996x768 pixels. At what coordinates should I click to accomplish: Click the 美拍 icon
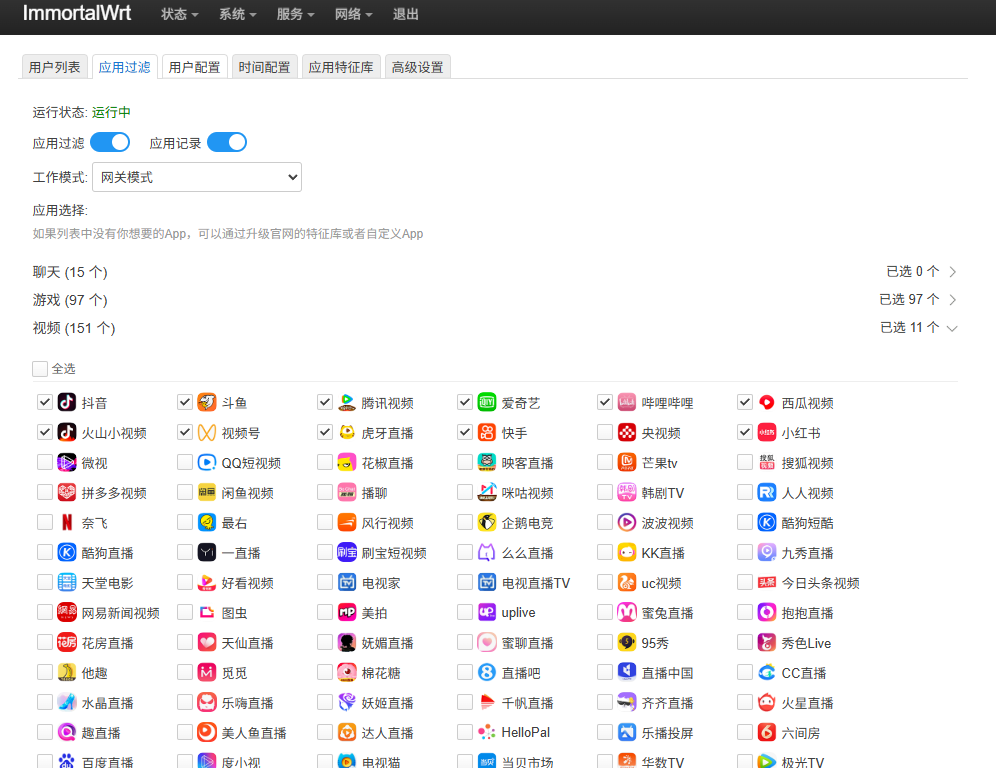(347, 612)
